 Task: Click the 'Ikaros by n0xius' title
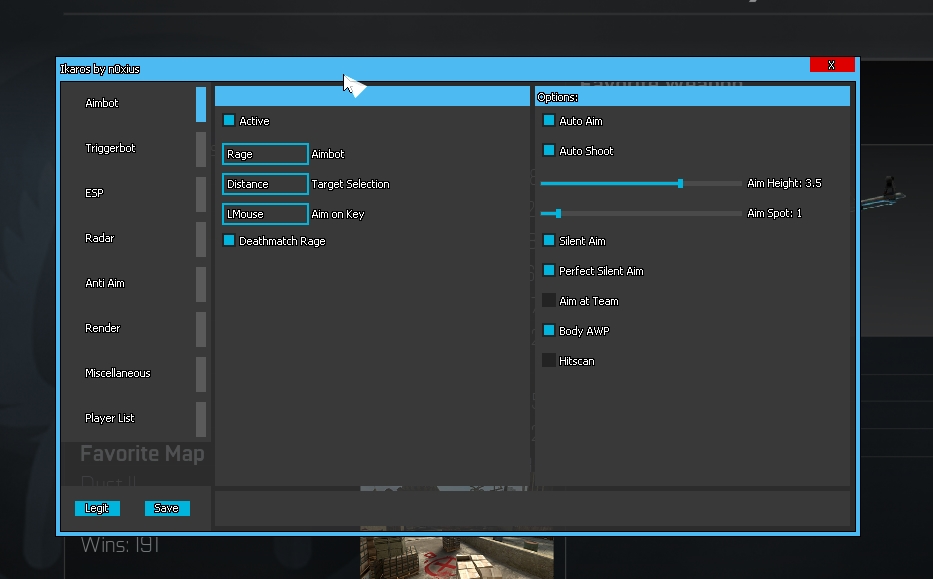[x=100, y=69]
